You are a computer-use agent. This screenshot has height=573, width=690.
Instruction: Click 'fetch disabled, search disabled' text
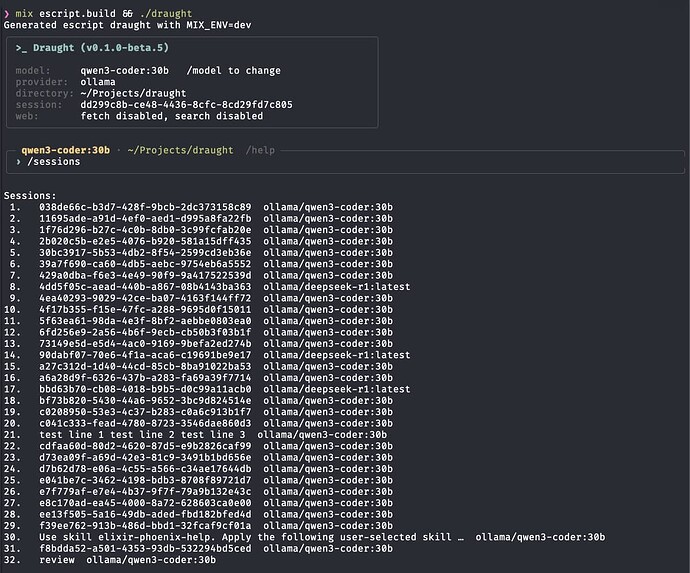(x=172, y=116)
